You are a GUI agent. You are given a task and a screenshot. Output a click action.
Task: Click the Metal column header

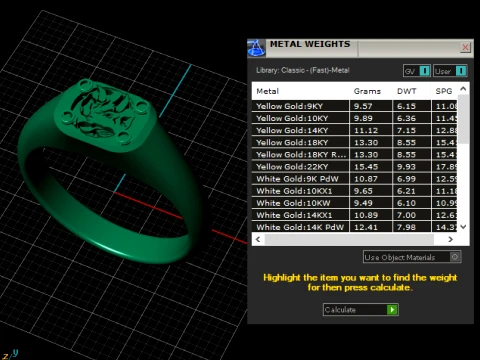(x=268, y=91)
